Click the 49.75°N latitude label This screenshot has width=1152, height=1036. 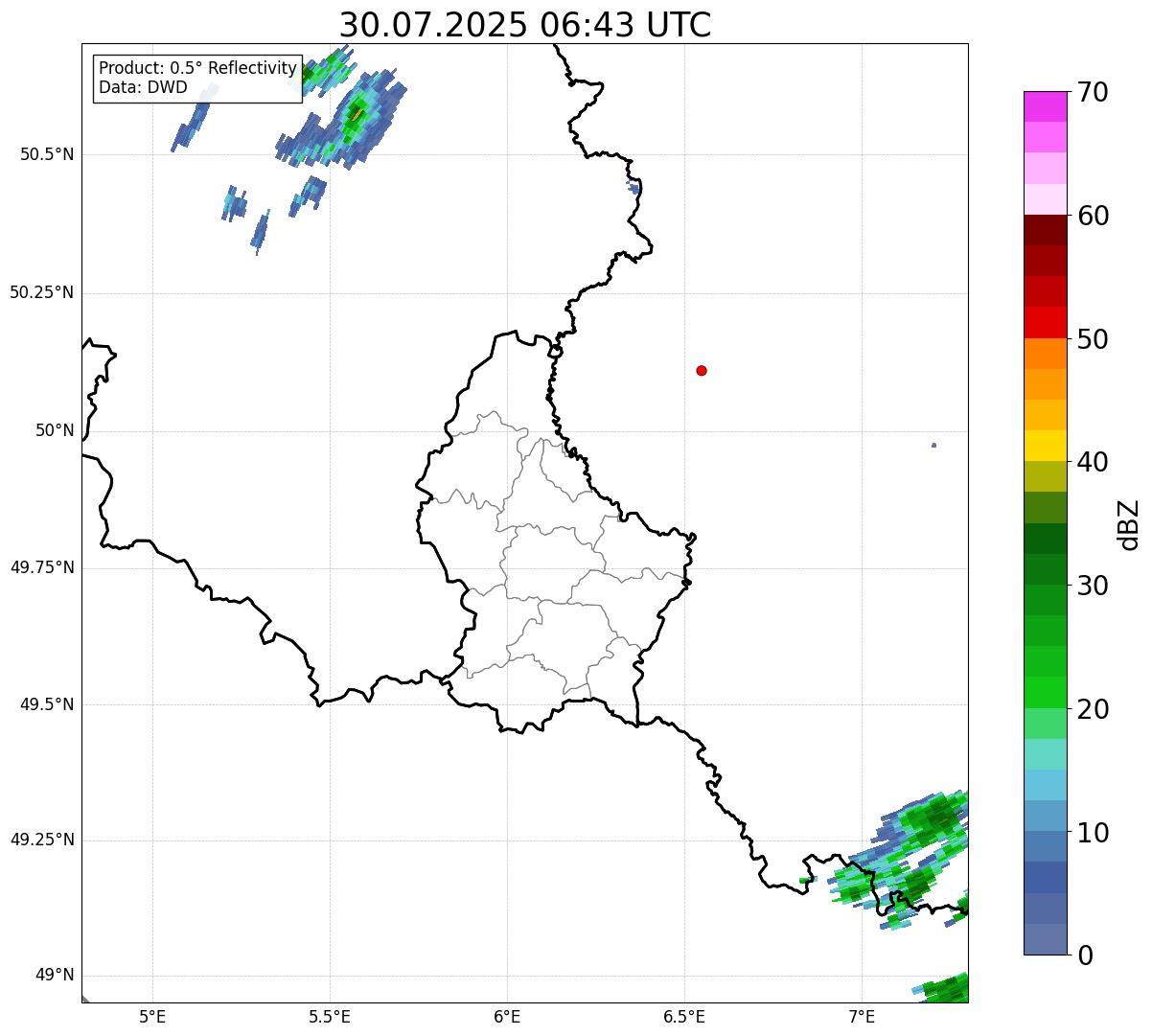[x=41, y=567]
